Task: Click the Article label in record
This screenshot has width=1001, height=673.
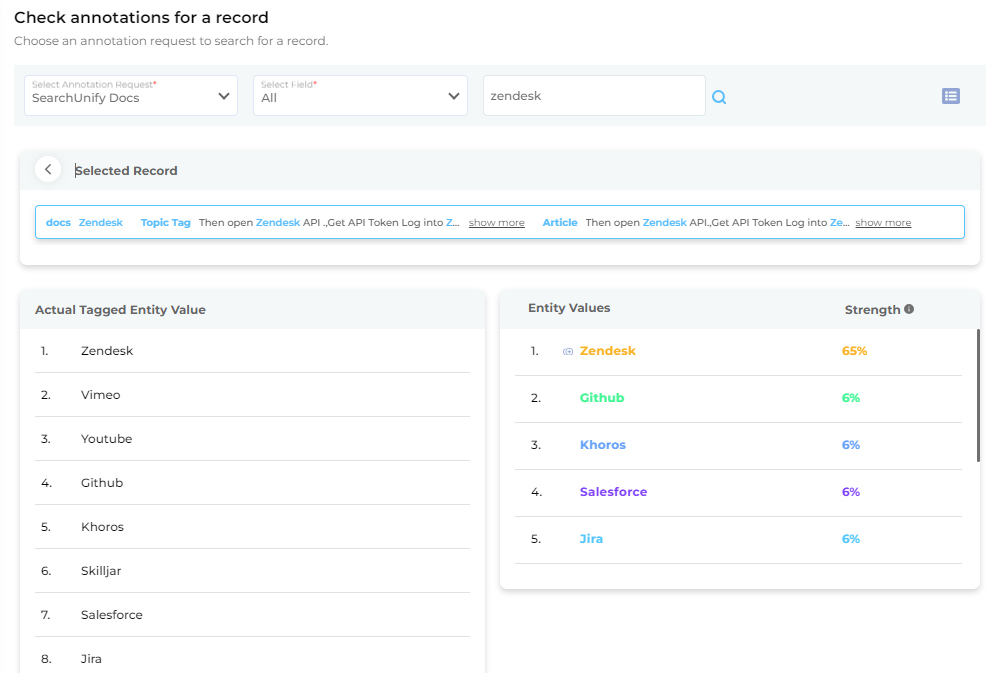Action: [x=560, y=222]
